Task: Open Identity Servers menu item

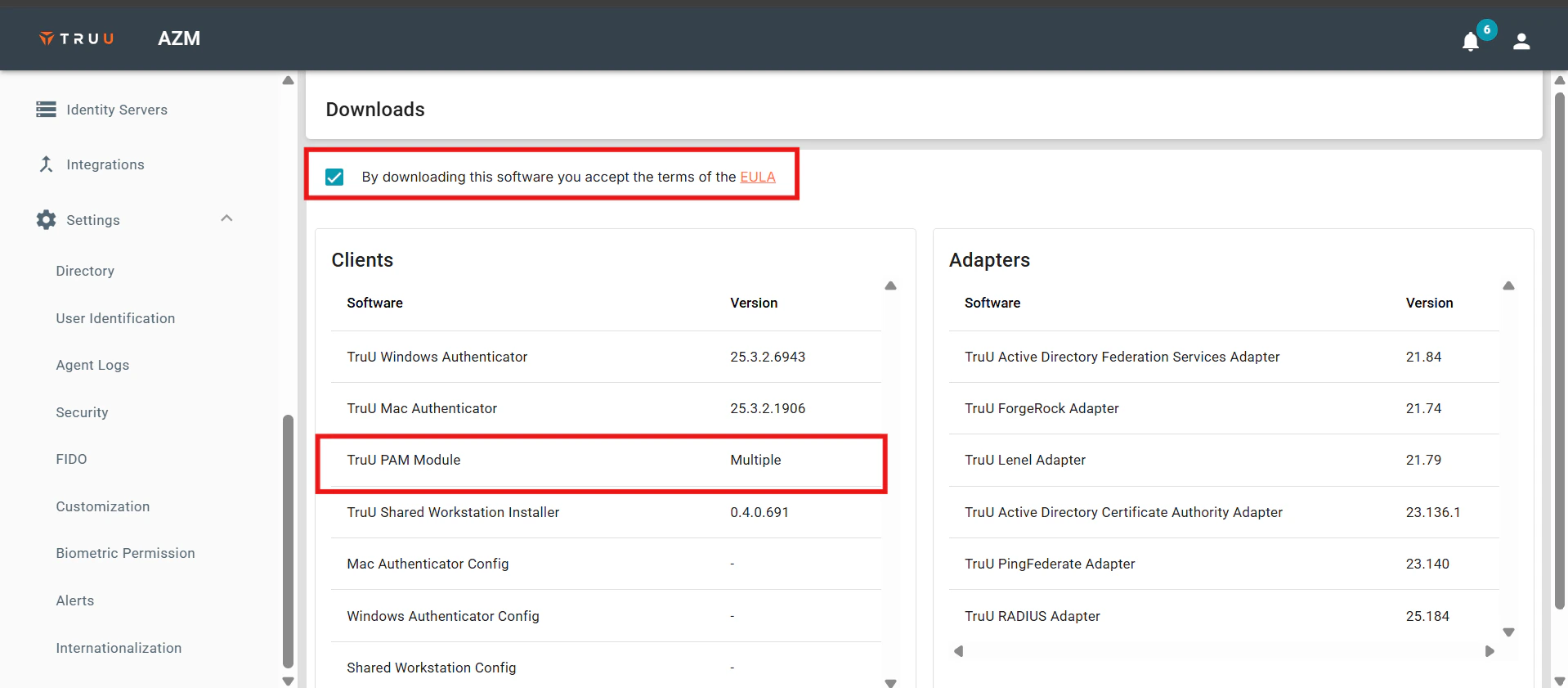Action: coord(117,110)
